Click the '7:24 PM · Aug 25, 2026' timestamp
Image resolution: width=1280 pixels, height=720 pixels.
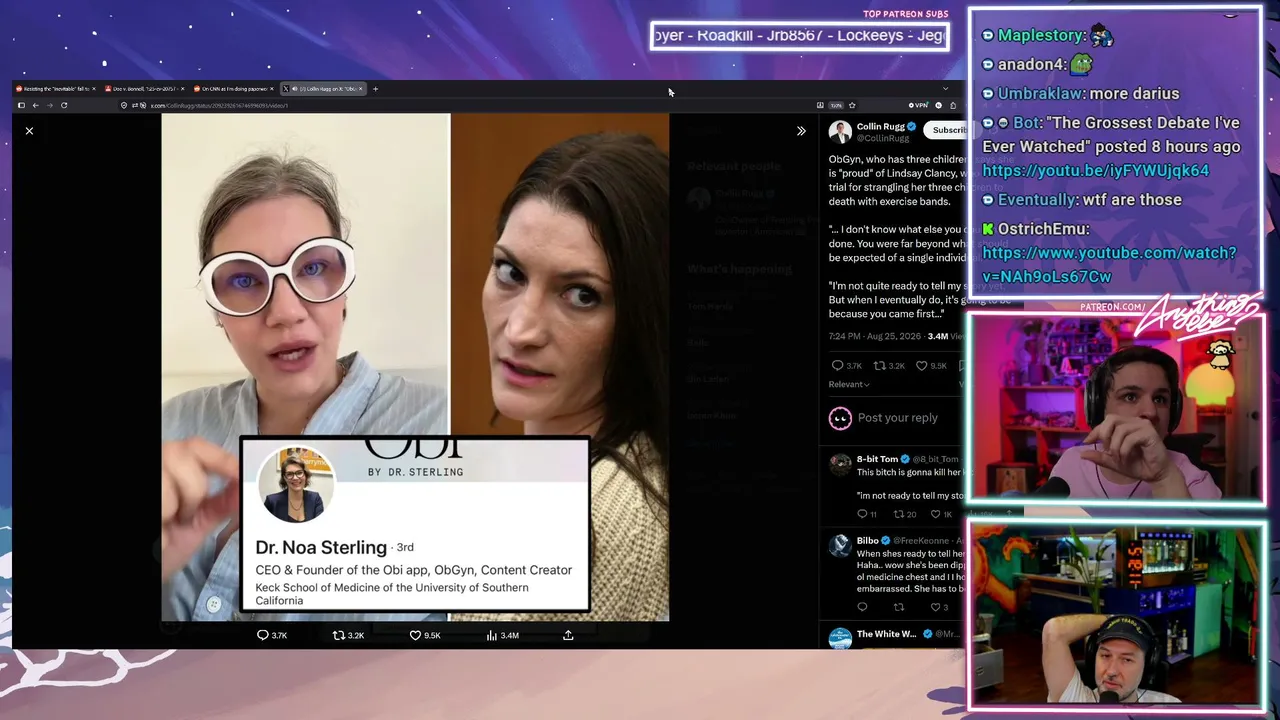875,336
